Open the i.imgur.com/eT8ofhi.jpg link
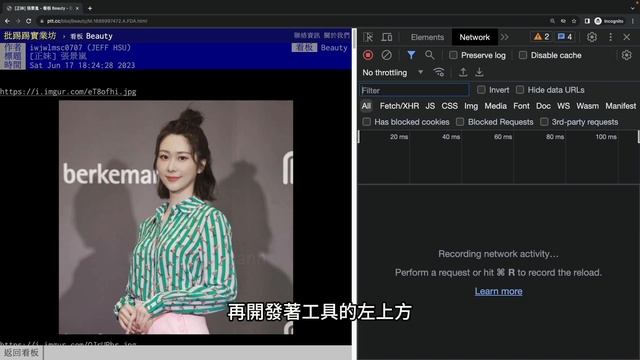640x360 pixels. tap(68, 92)
